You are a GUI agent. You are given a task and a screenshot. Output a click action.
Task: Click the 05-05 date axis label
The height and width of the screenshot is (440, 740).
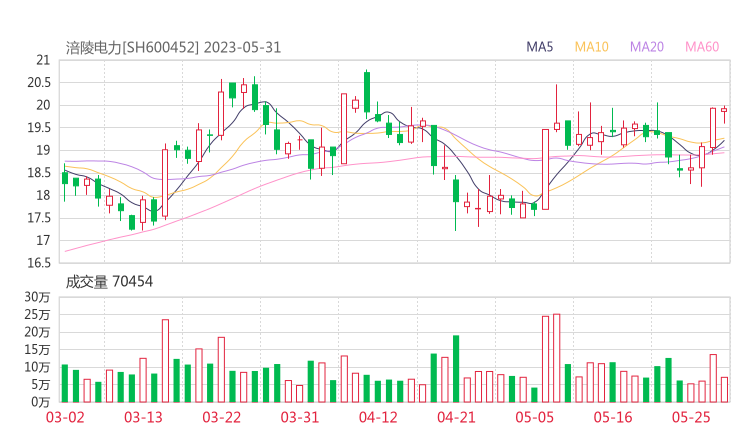pyautogui.click(x=534, y=417)
